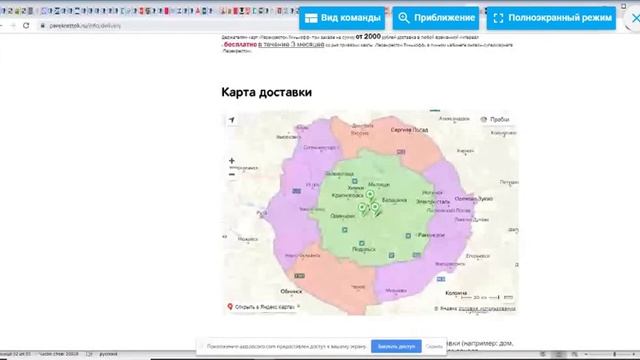Click the Яндекс terms of use link
Screen dimensions: 640x360
(x=487, y=309)
